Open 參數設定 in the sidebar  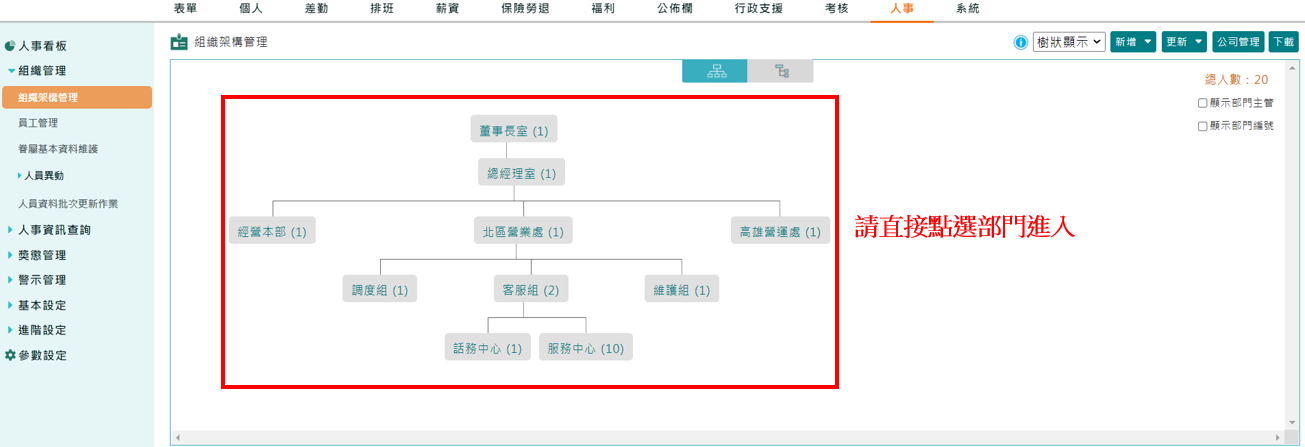tap(43, 355)
